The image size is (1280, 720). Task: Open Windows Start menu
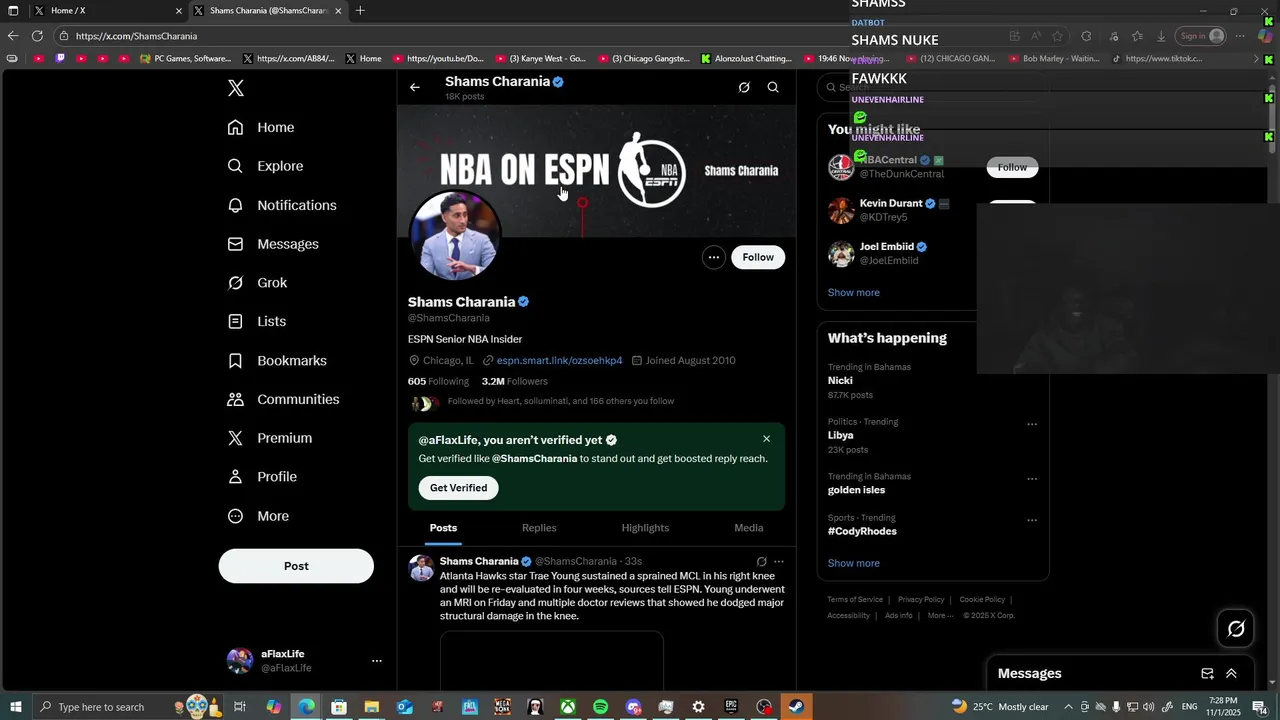(15, 707)
